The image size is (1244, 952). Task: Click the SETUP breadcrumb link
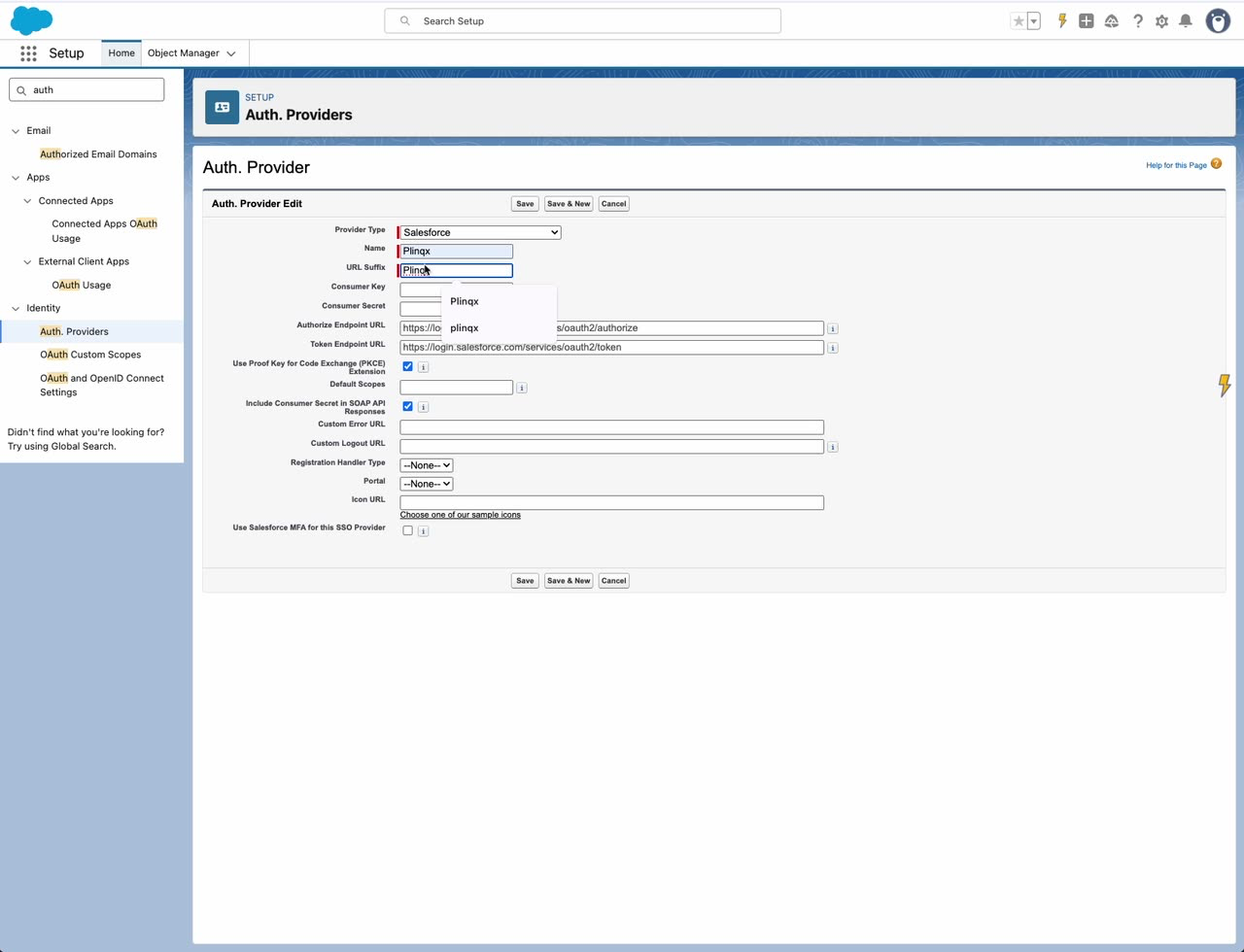259,97
